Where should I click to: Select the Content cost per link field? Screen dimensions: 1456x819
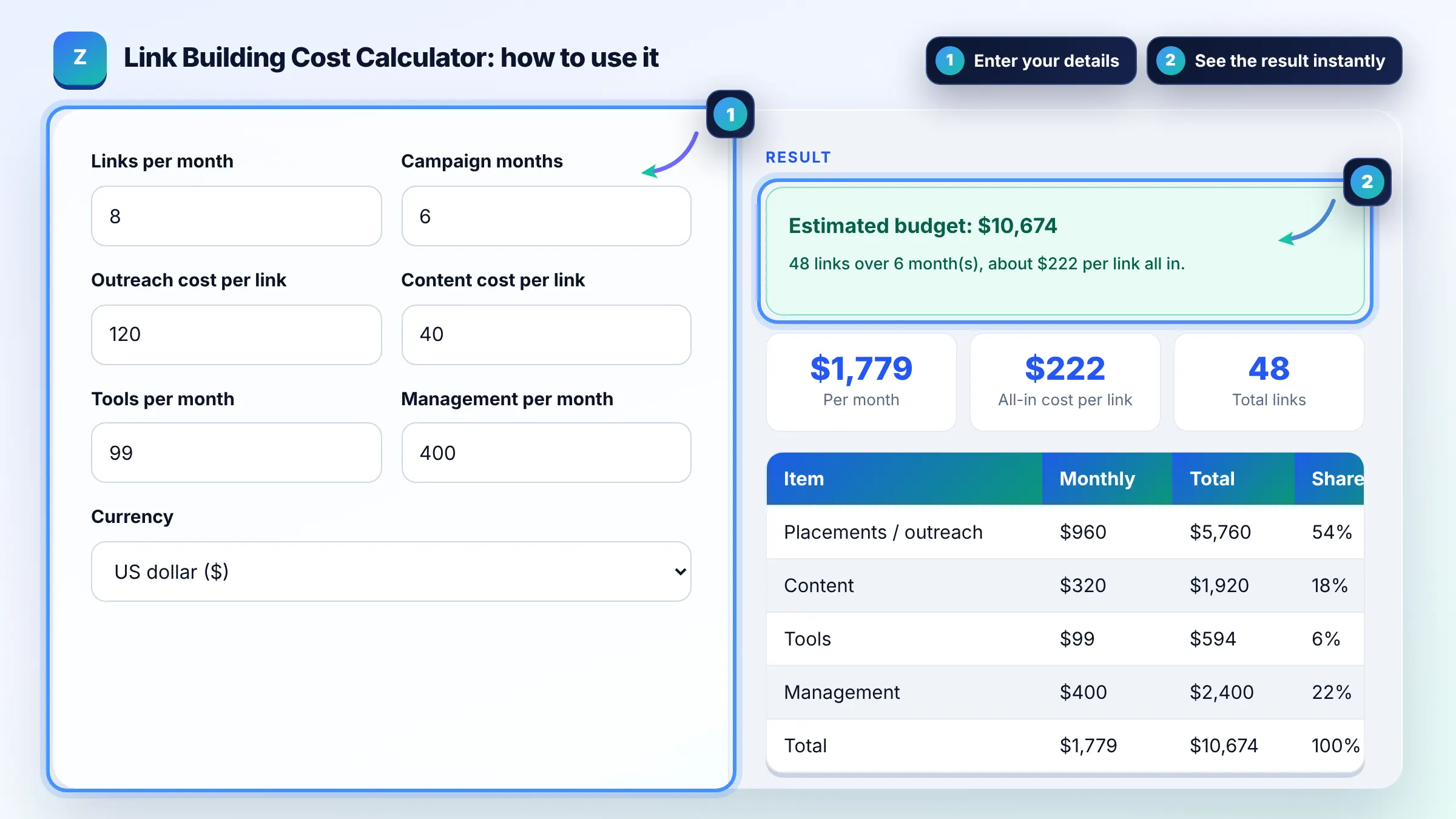click(546, 334)
